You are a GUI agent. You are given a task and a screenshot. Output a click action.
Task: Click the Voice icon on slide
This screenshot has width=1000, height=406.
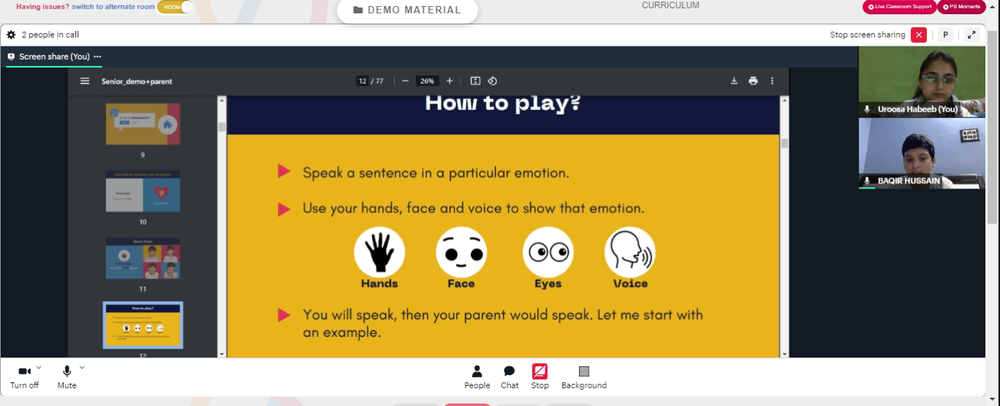[x=629, y=252]
